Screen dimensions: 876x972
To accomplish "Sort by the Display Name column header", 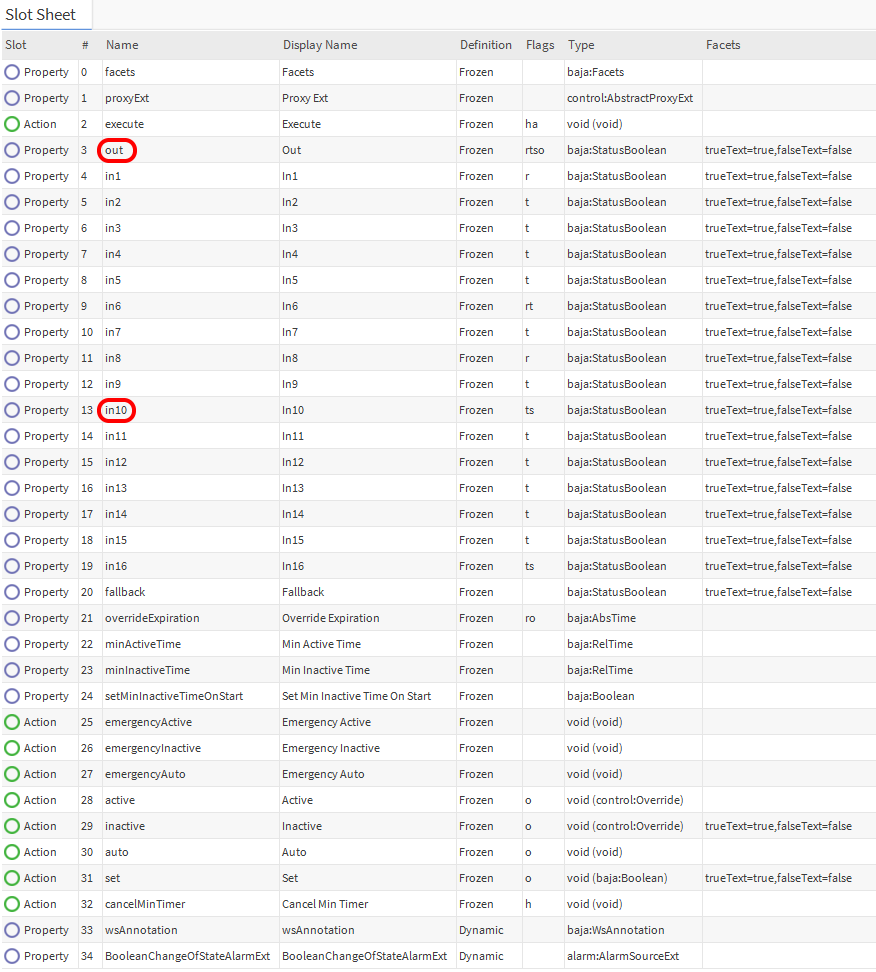I will [320, 45].
